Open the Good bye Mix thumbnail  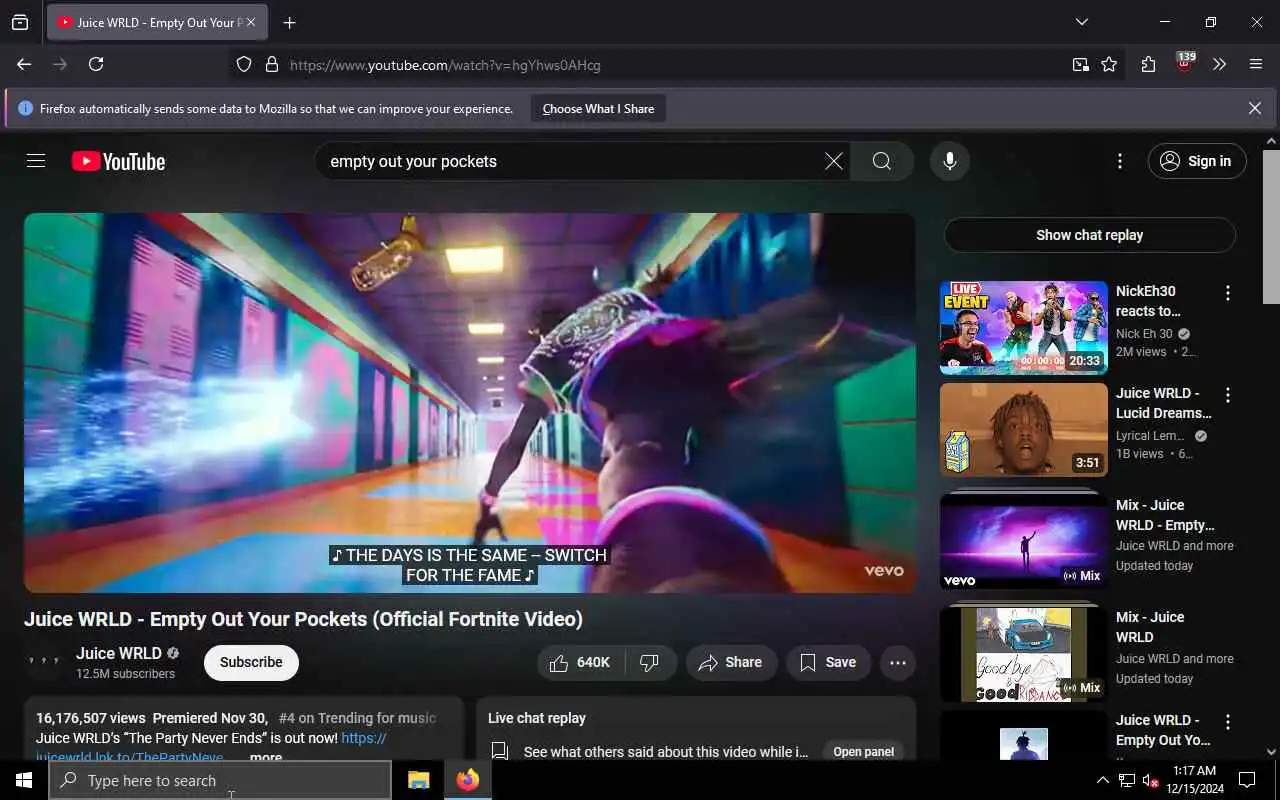(x=1023, y=652)
